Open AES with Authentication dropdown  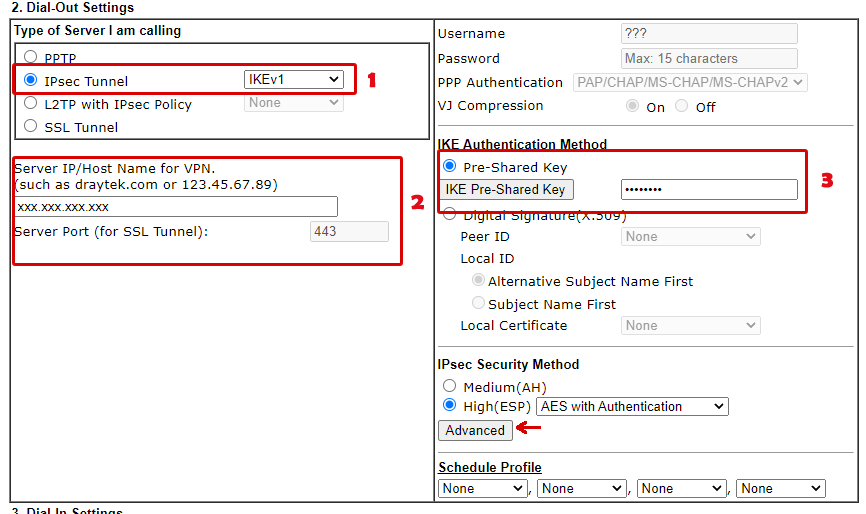click(632, 407)
